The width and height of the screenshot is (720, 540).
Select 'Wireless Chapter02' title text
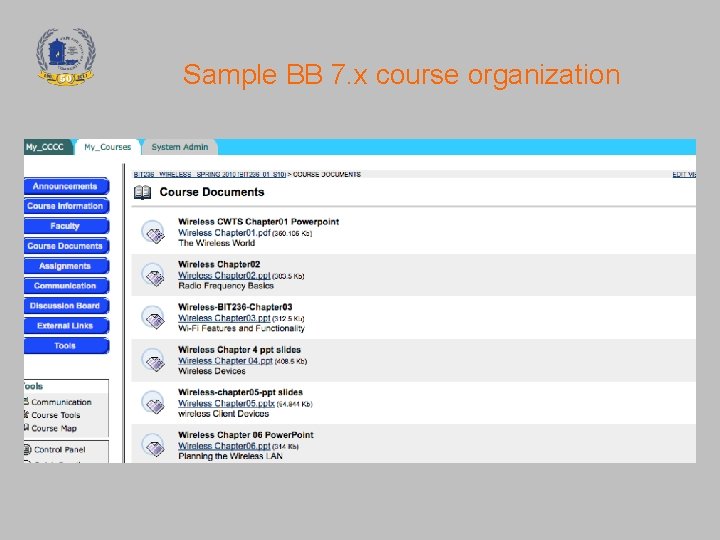pyautogui.click(x=219, y=264)
